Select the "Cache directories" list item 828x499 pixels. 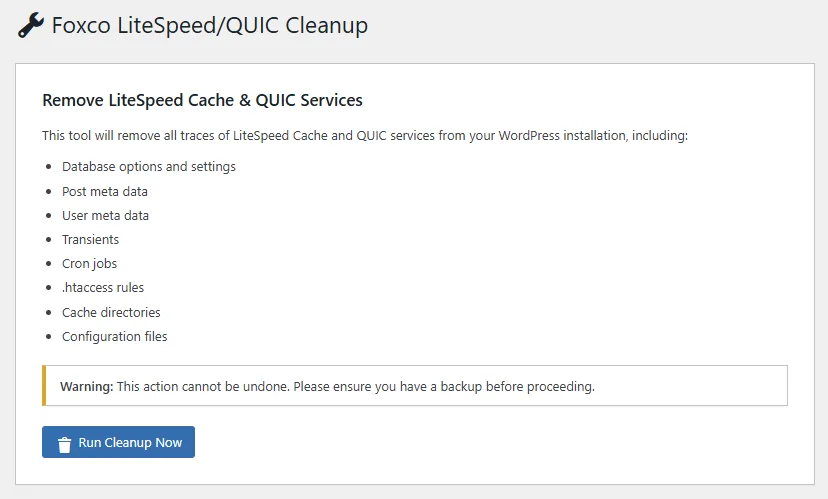(x=111, y=312)
